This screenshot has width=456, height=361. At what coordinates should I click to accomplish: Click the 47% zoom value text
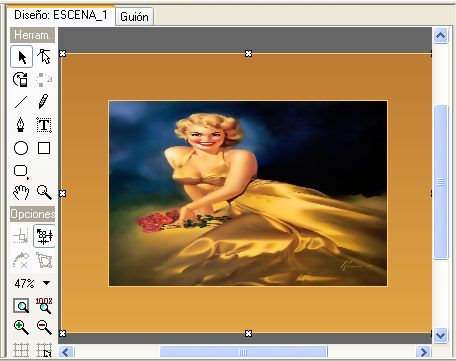(24, 284)
